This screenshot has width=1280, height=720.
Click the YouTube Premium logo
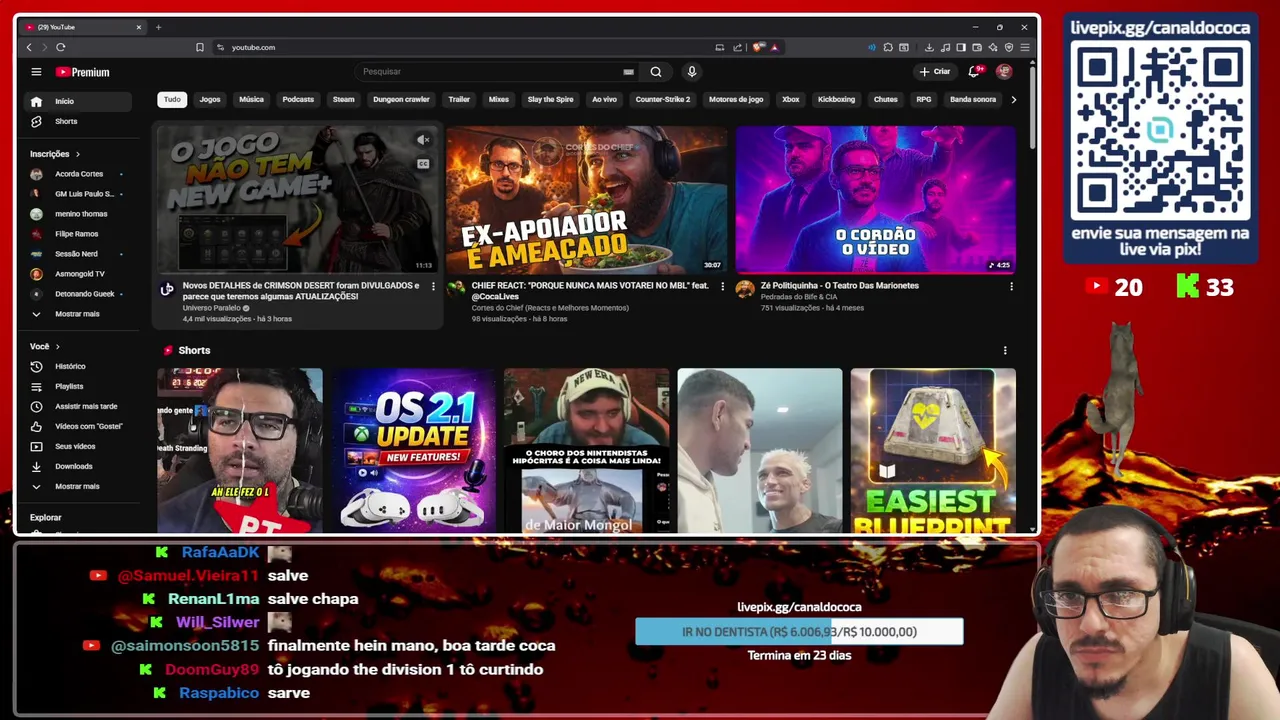(x=82, y=72)
